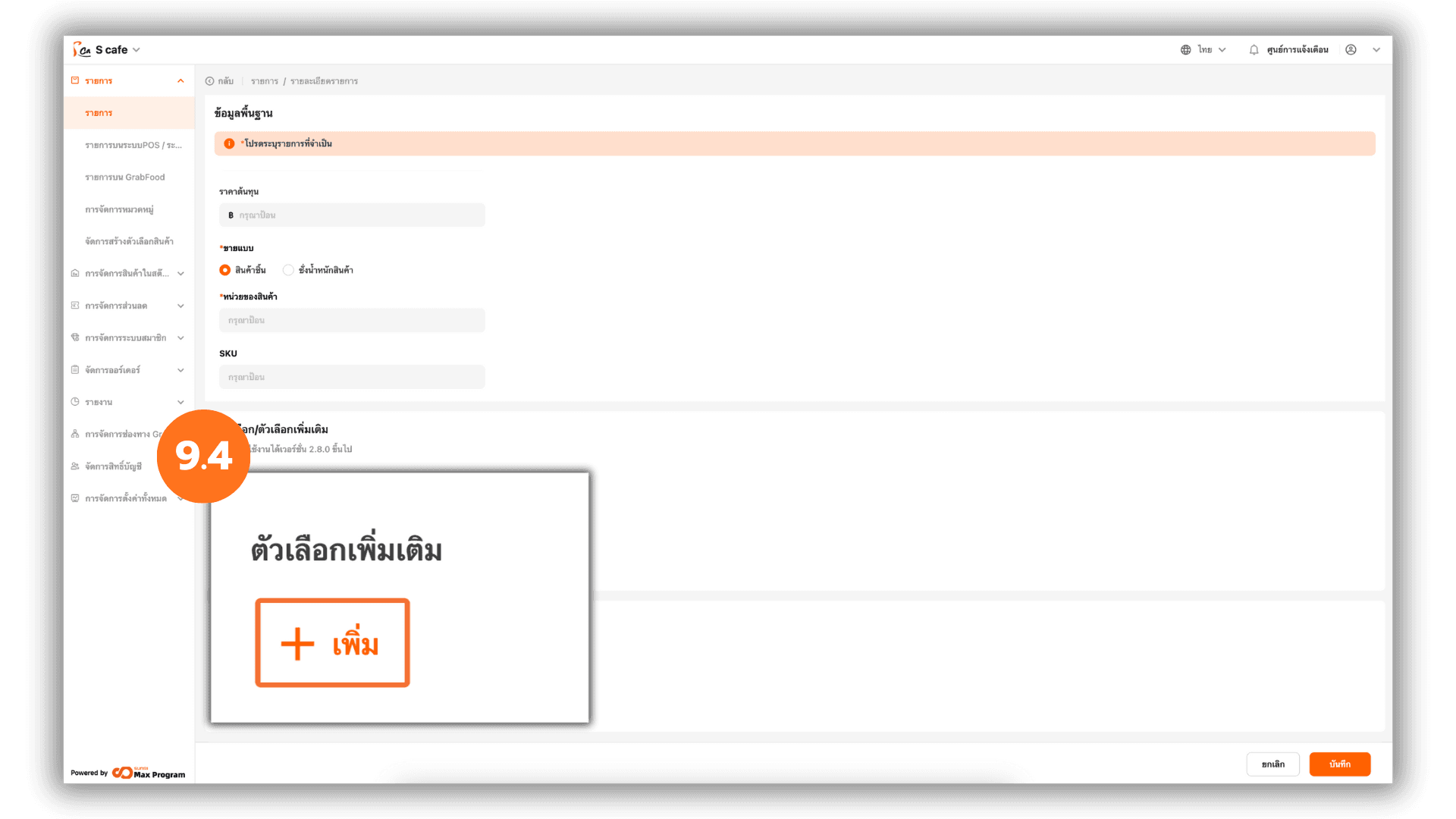Click the S cafe logo icon
The width and height of the screenshot is (1456, 819).
pos(82,50)
